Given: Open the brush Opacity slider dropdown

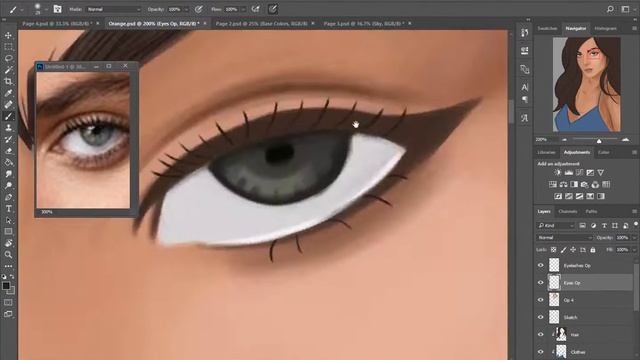Looking at the screenshot, I should [x=187, y=9].
